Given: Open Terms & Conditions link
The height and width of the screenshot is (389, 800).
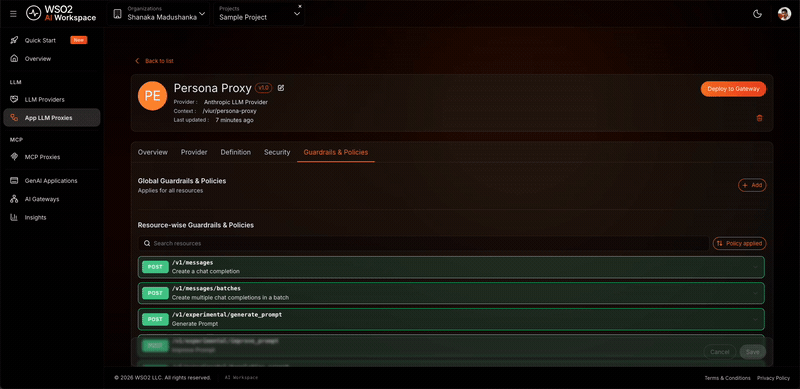Looking at the screenshot, I should pos(728,378).
